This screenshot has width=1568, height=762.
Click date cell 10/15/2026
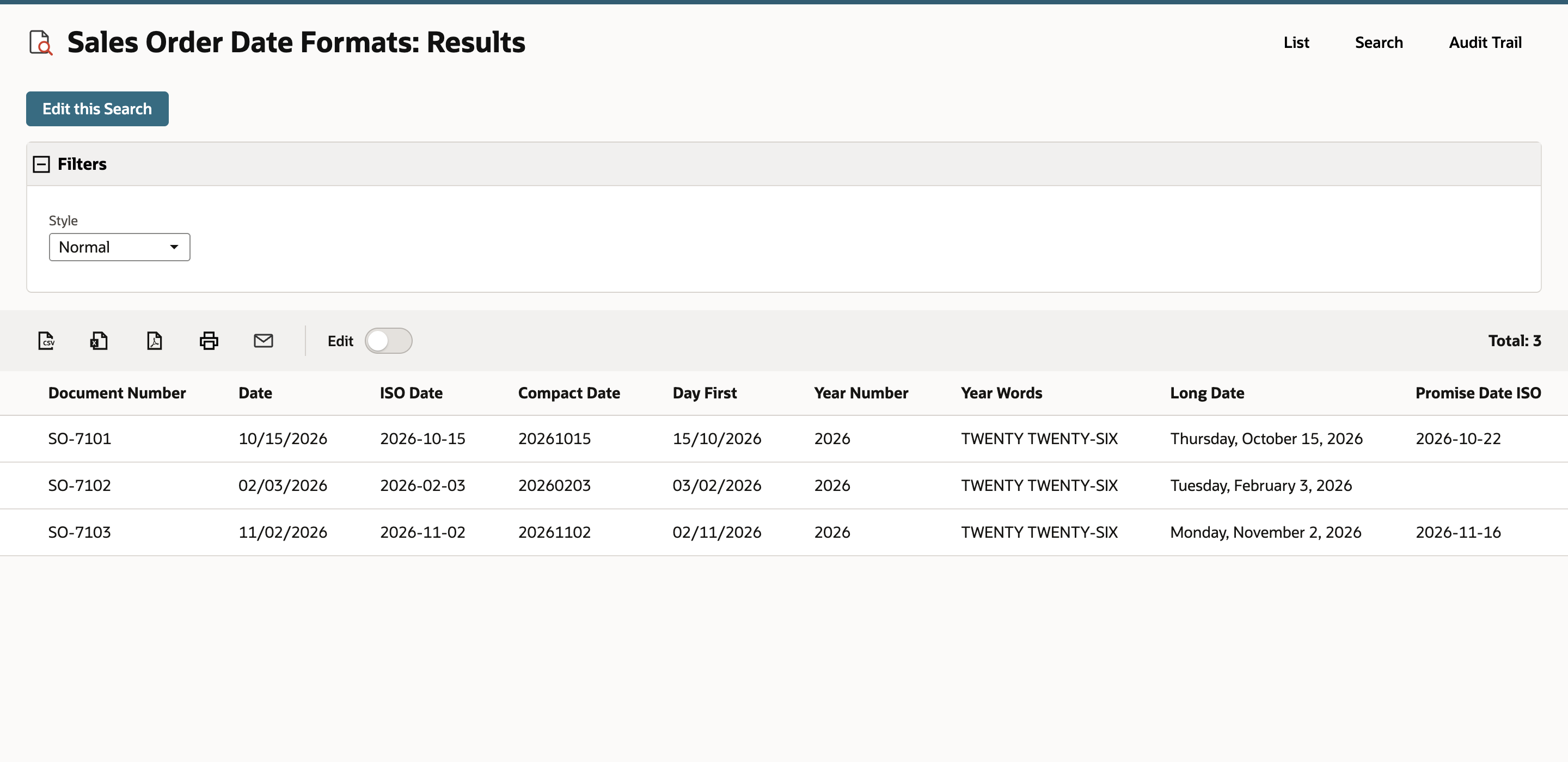click(x=283, y=439)
